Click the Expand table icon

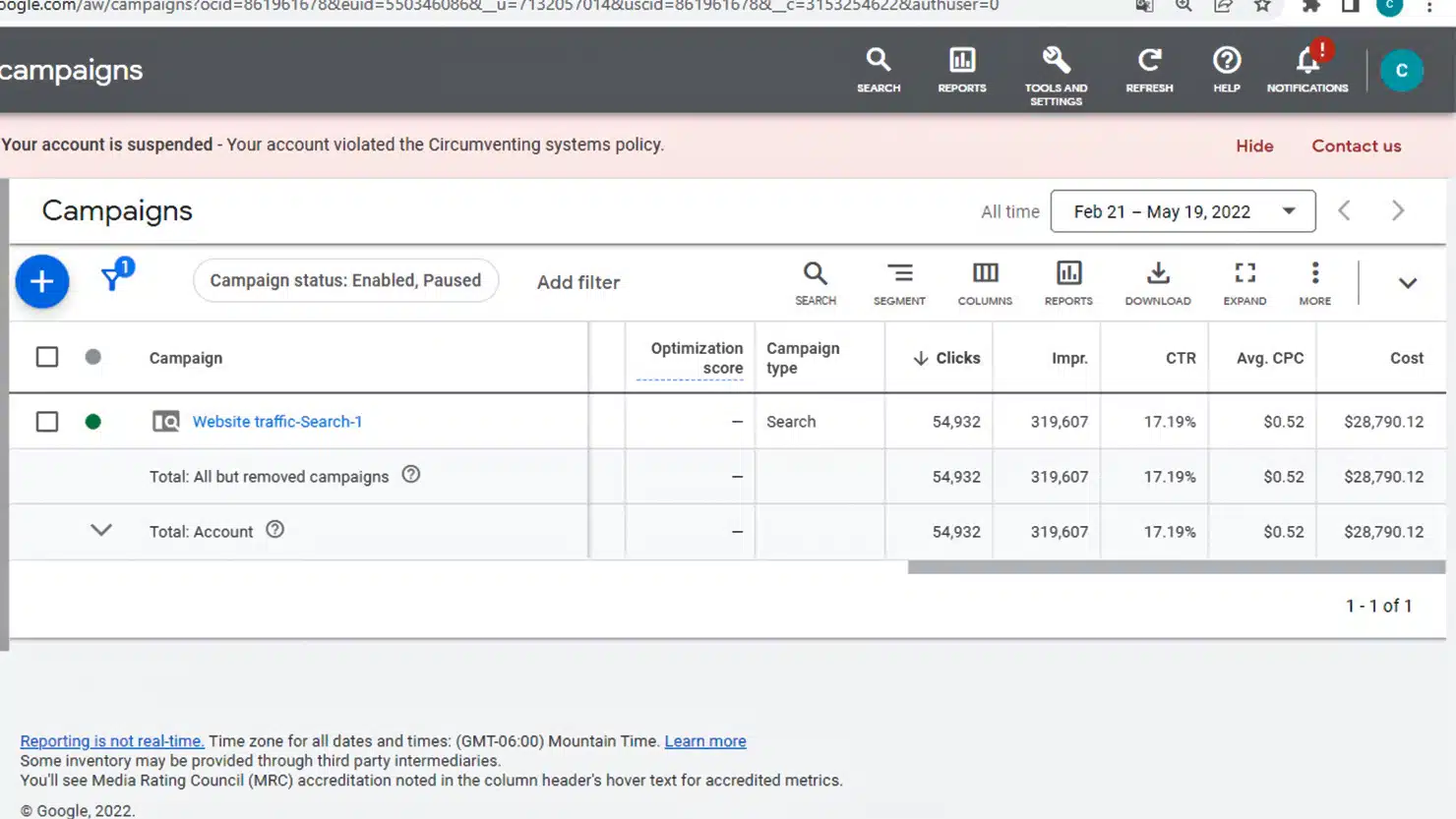(1244, 283)
